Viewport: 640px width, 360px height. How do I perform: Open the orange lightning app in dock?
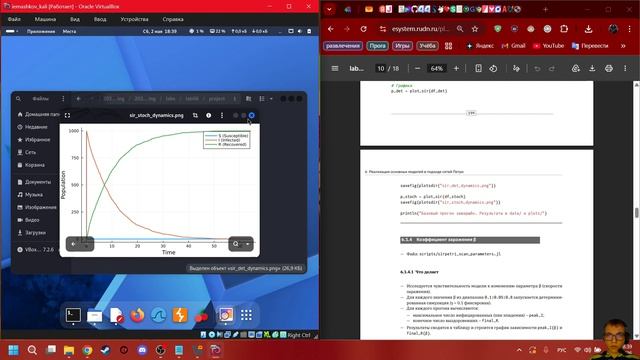[180, 315]
